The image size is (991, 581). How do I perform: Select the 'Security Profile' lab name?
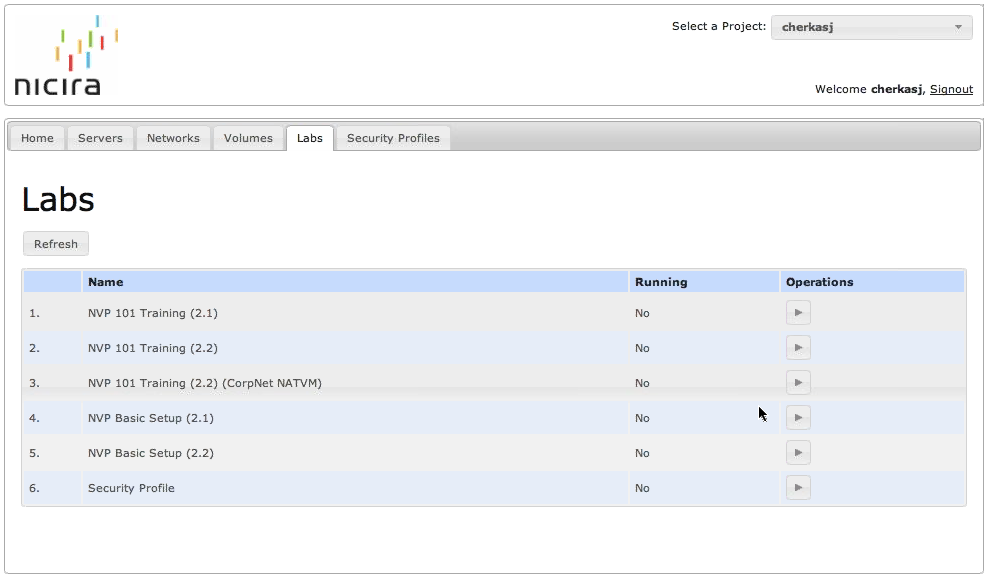coord(131,488)
